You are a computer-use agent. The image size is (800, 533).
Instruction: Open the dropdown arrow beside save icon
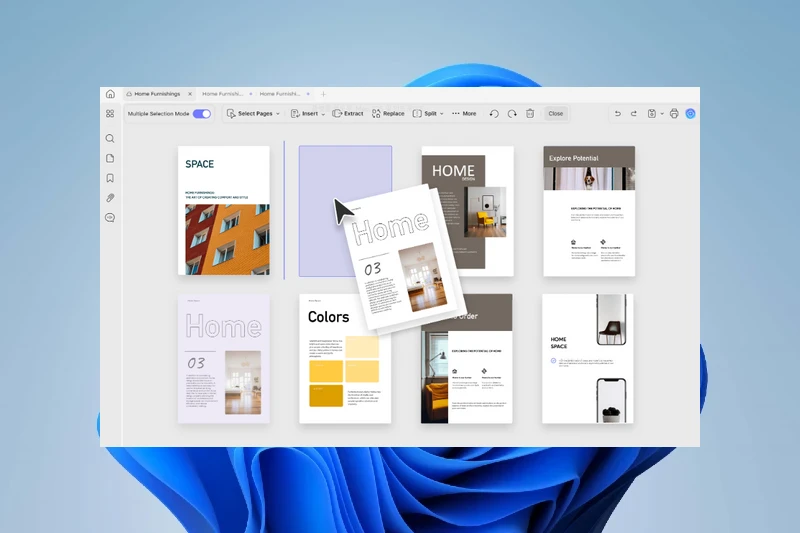[x=662, y=114]
